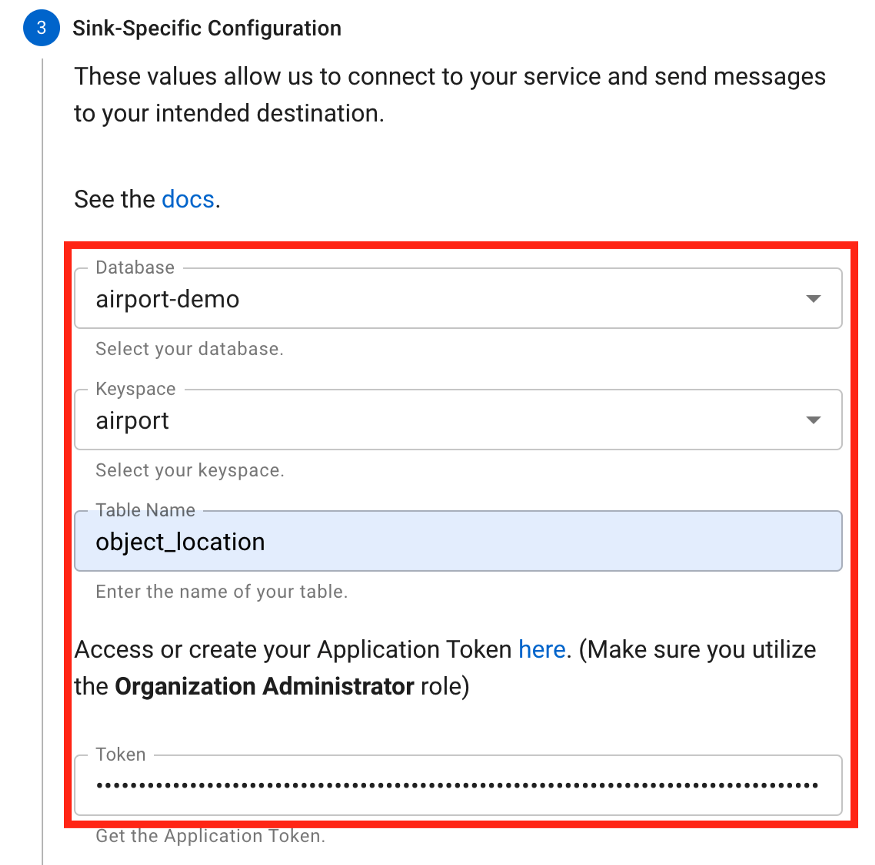The image size is (875, 865).
Task: Click the bold Organization Administrator text
Action: (264, 687)
